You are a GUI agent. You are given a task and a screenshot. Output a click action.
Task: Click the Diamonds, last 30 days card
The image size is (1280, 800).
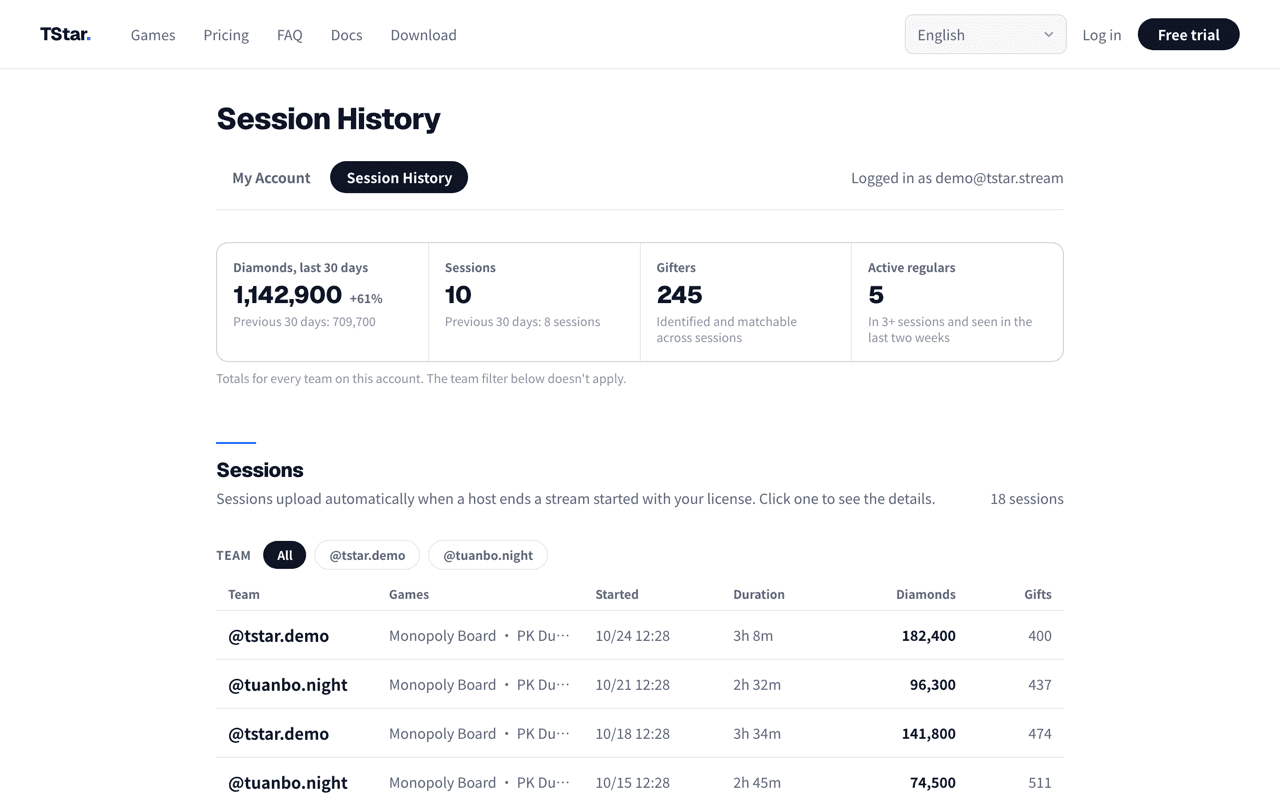[323, 302]
